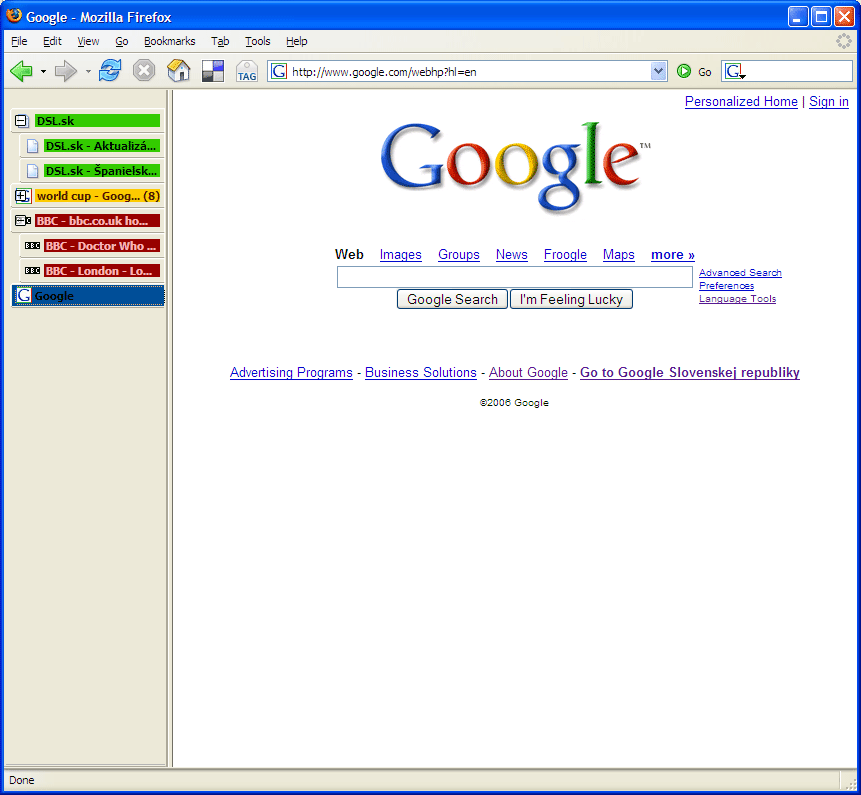
Task: Click the TAG toolbar icon
Action: (x=247, y=71)
